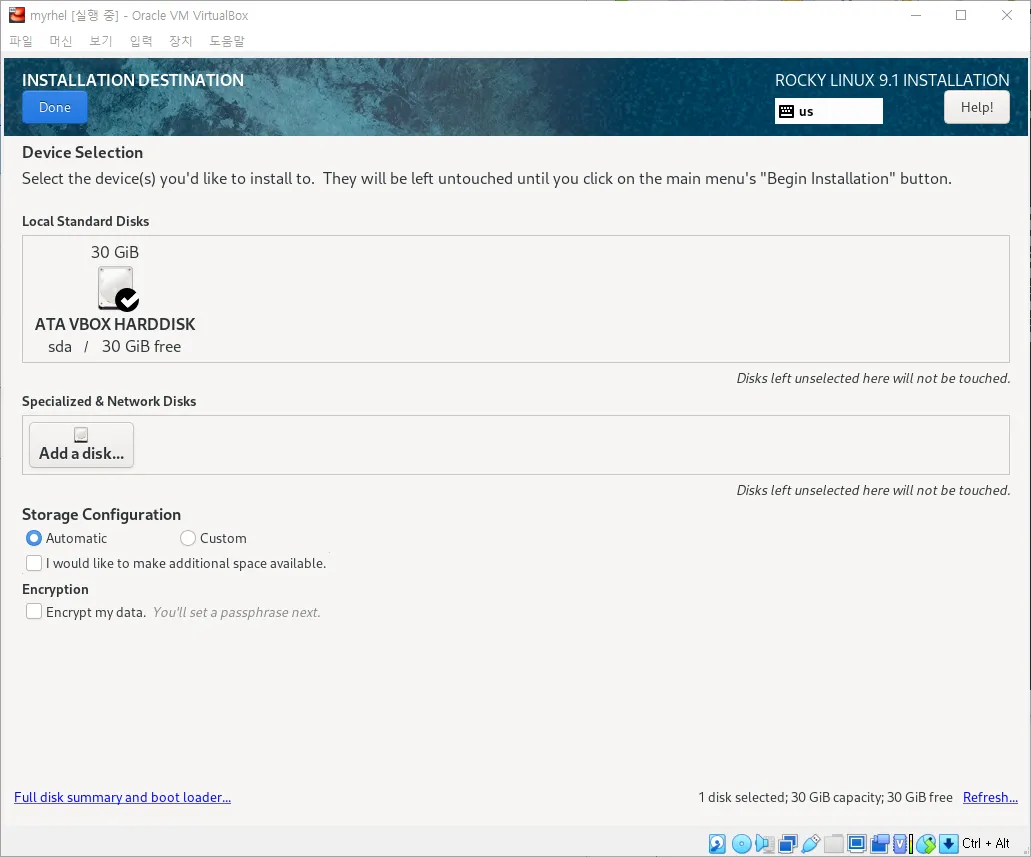Click the hard disk activity status icon
The image size is (1031, 857).
[x=717, y=843]
